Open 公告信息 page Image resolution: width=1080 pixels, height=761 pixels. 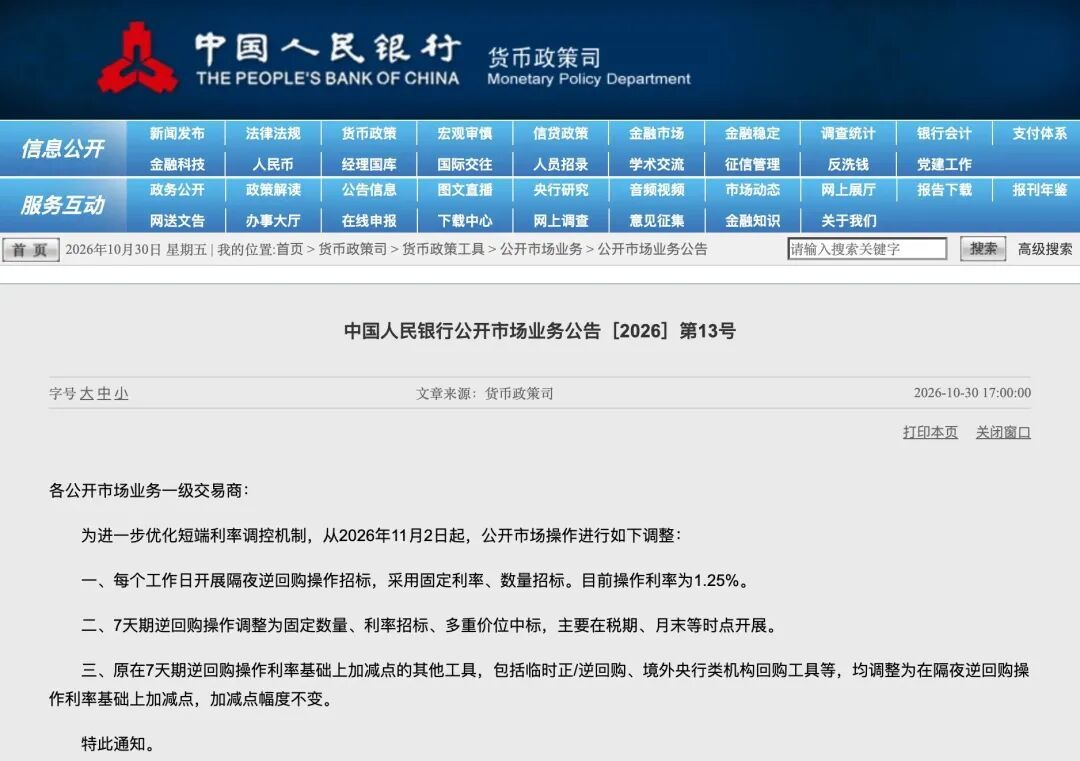[369, 190]
